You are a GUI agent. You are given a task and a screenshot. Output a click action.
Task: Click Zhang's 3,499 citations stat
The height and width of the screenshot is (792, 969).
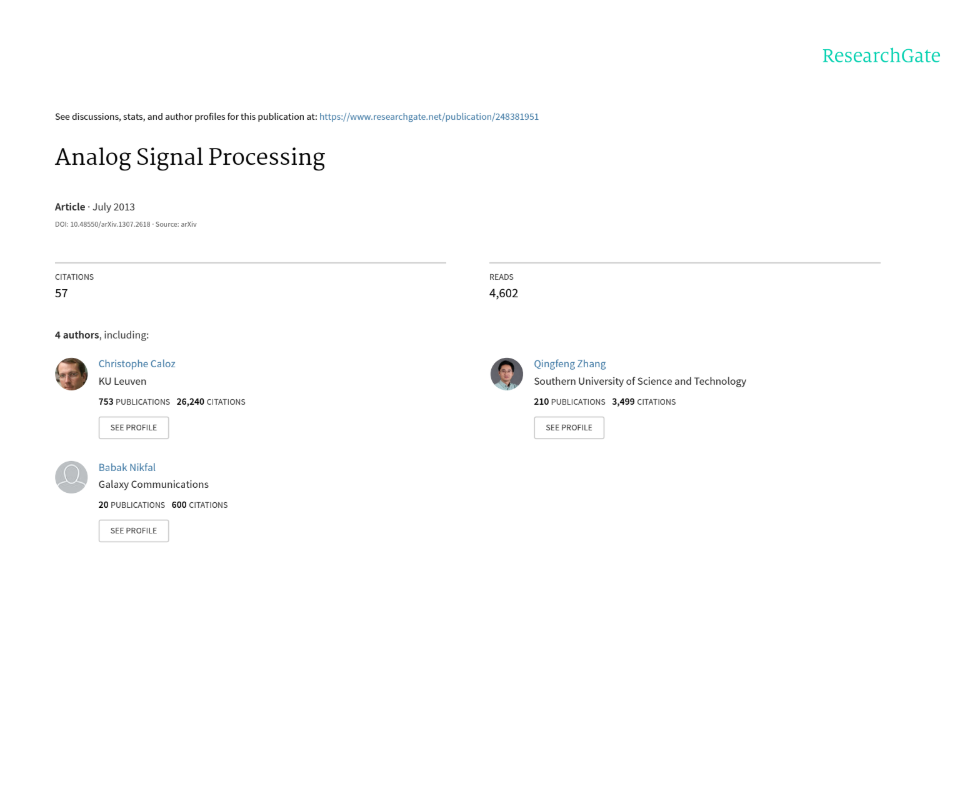[x=644, y=402]
